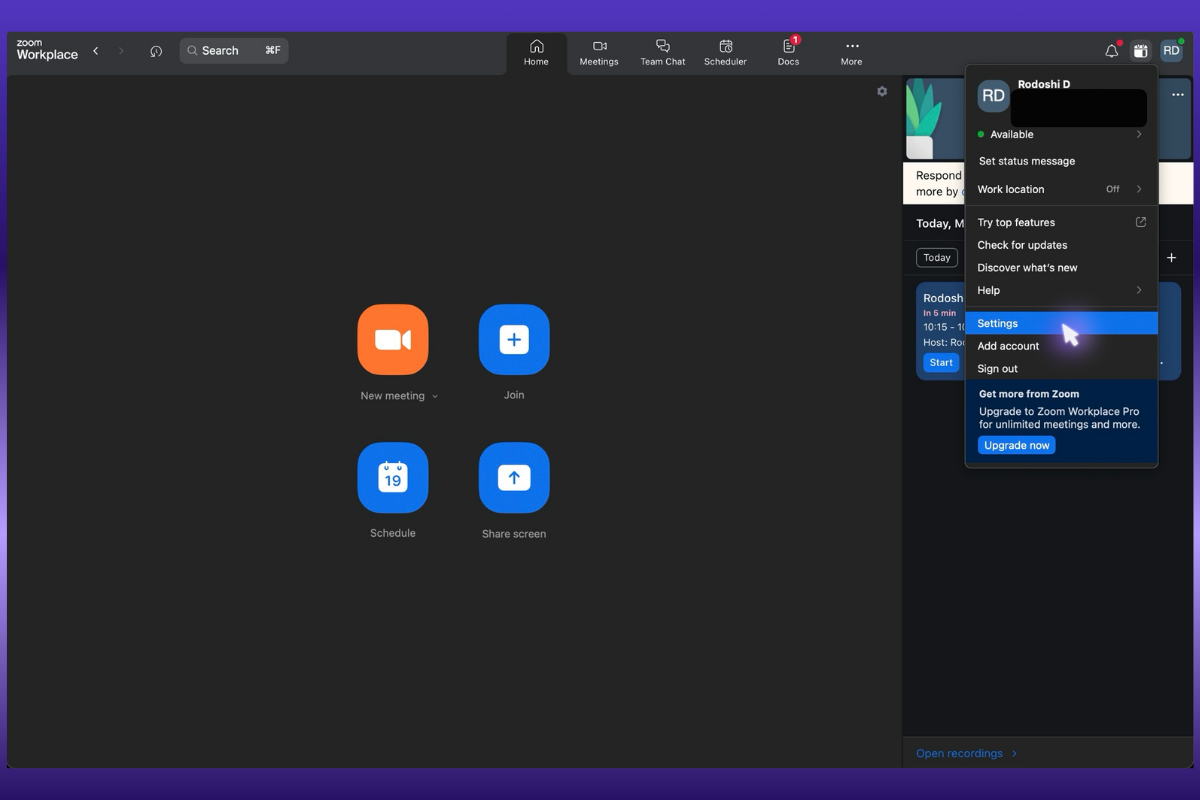Navigate forward with the right arrow
1200x800 pixels.
click(x=121, y=51)
